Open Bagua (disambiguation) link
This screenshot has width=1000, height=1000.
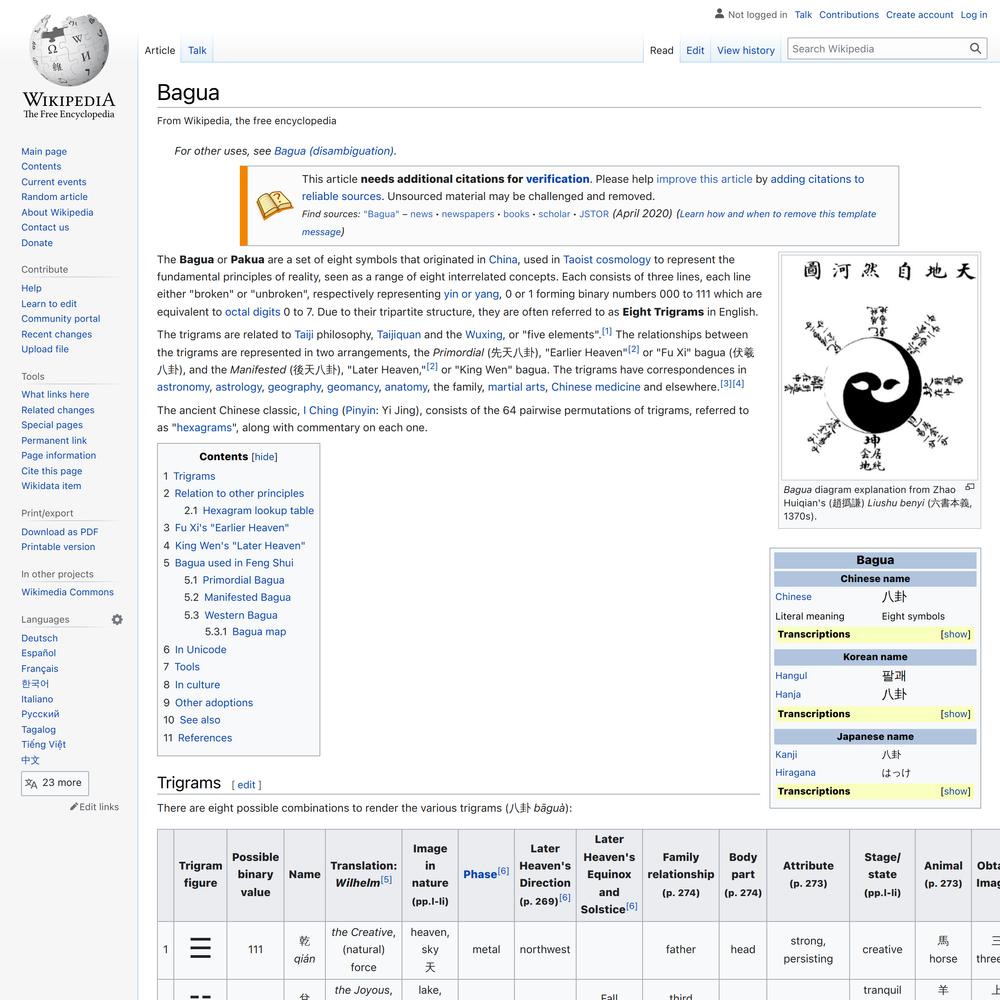tap(335, 151)
